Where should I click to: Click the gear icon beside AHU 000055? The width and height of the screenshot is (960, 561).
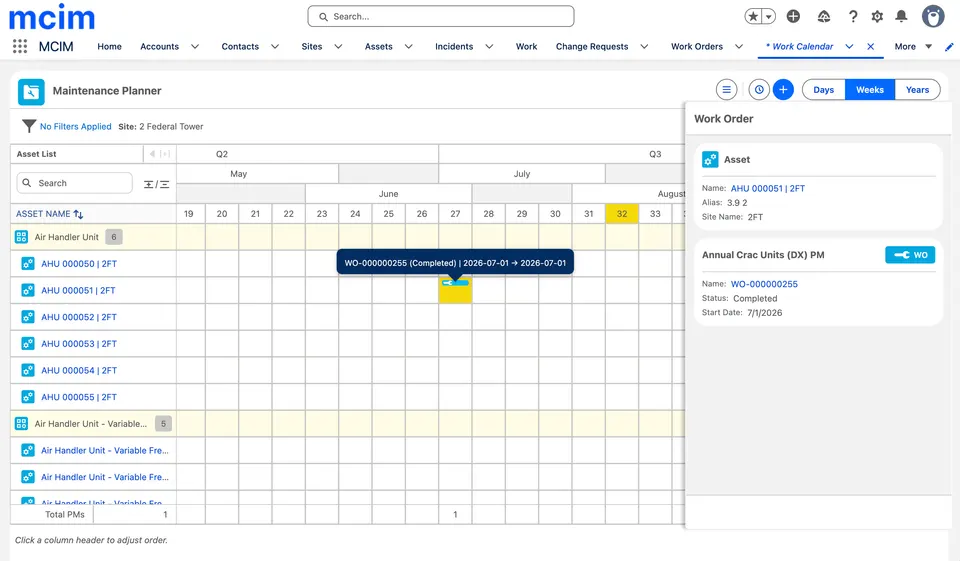pyautogui.click(x=28, y=397)
